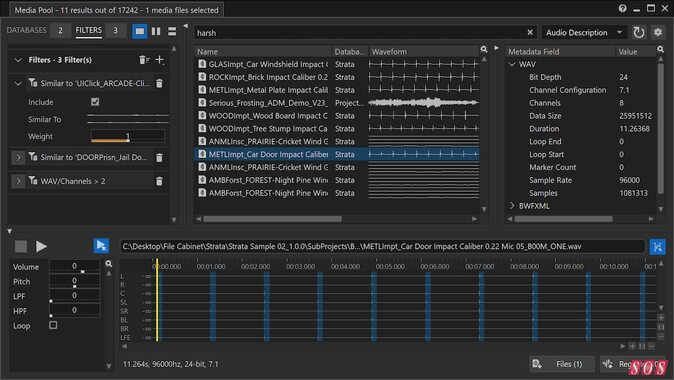Image resolution: width=674 pixels, height=380 pixels.
Task: Refresh the search results
Action: coord(639,32)
